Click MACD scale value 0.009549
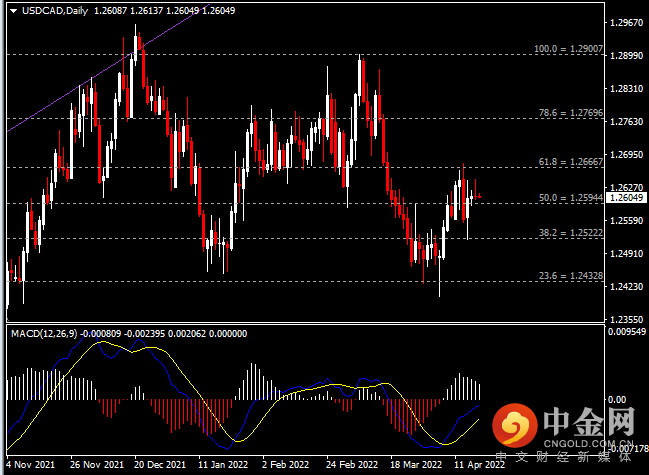Screen dimensions: 649x475 tap(627, 332)
